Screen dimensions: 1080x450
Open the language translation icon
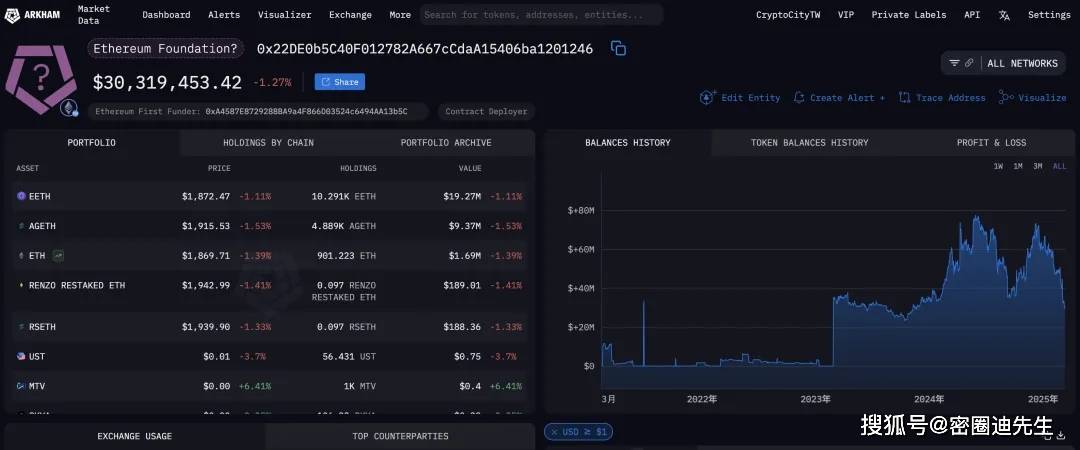(x=1004, y=15)
